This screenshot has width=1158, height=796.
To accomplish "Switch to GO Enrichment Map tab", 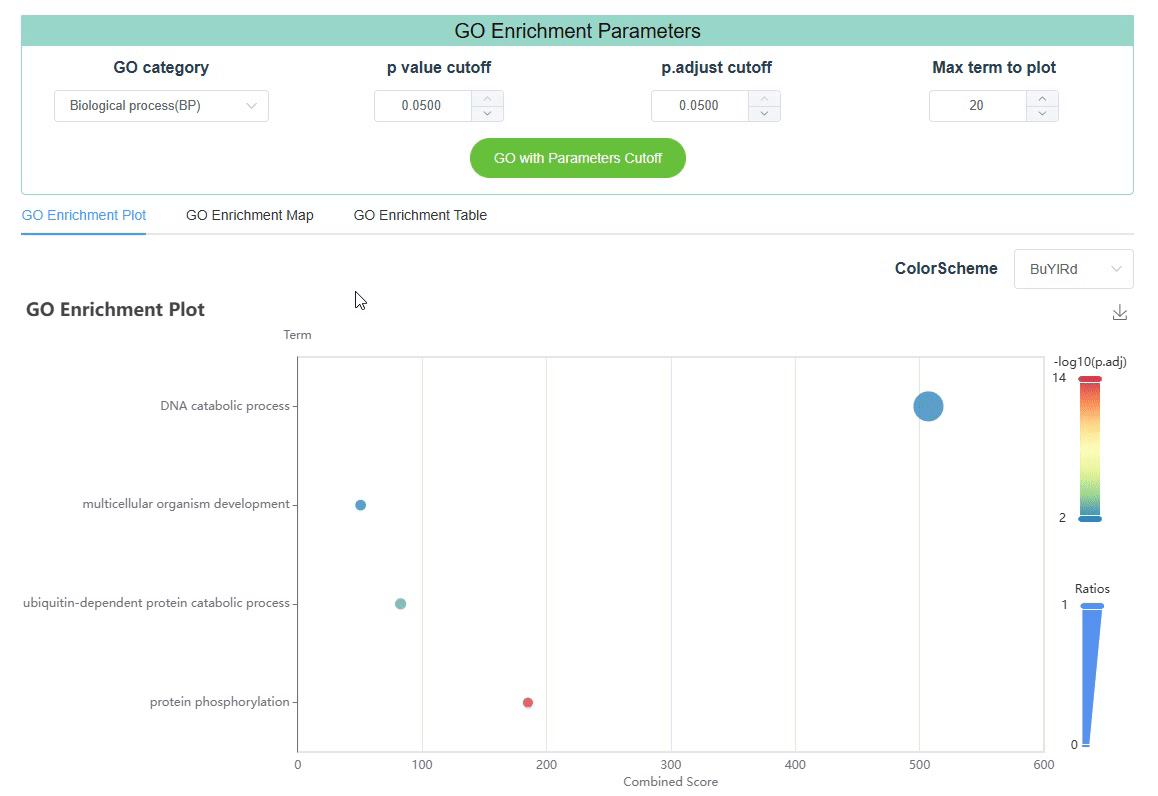I will click(249, 215).
